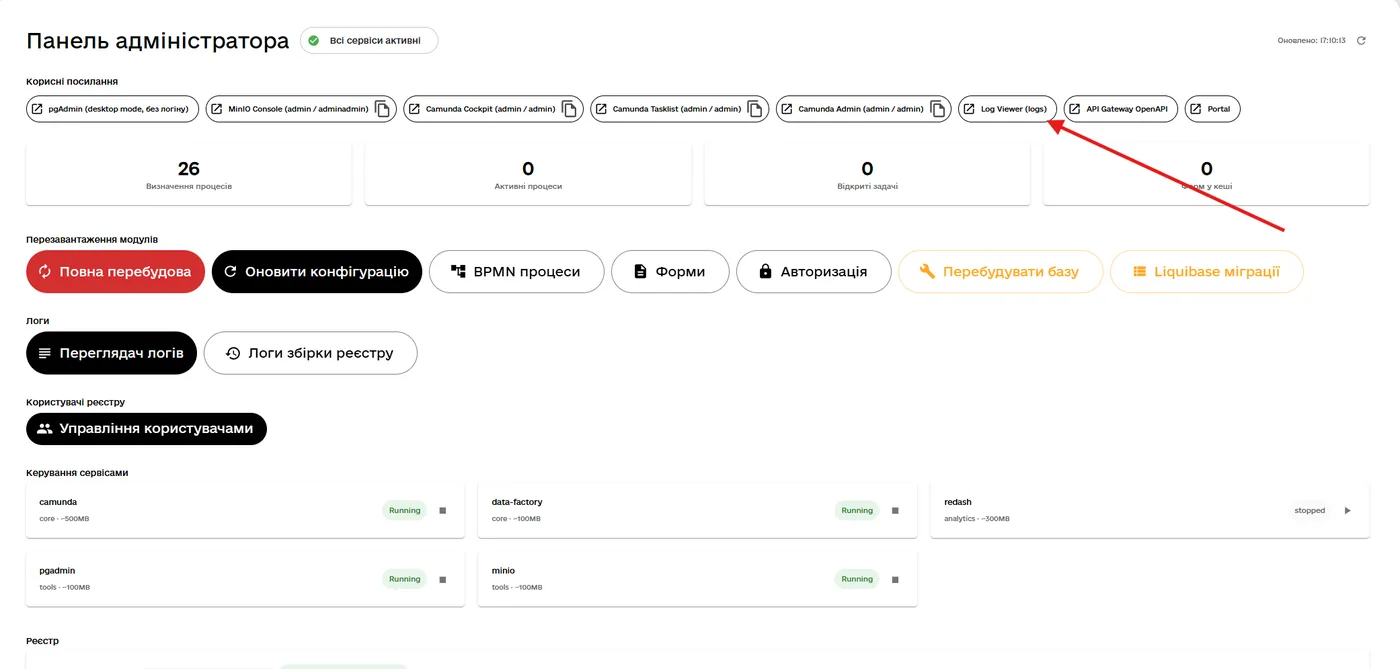The width and height of the screenshot is (1400, 669).
Task: Open Управління користувачами
Action: pos(146,429)
